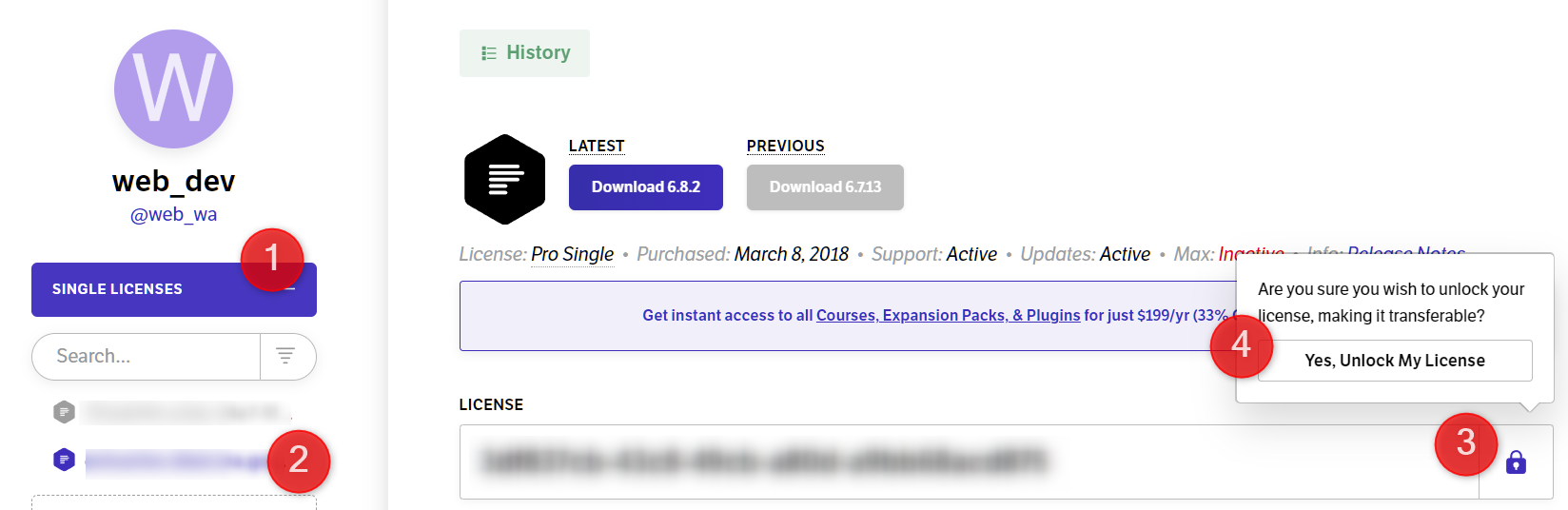This screenshot has height=510, width=1568.
Task: Click the web_dev username heading
Action: point(173,181)
